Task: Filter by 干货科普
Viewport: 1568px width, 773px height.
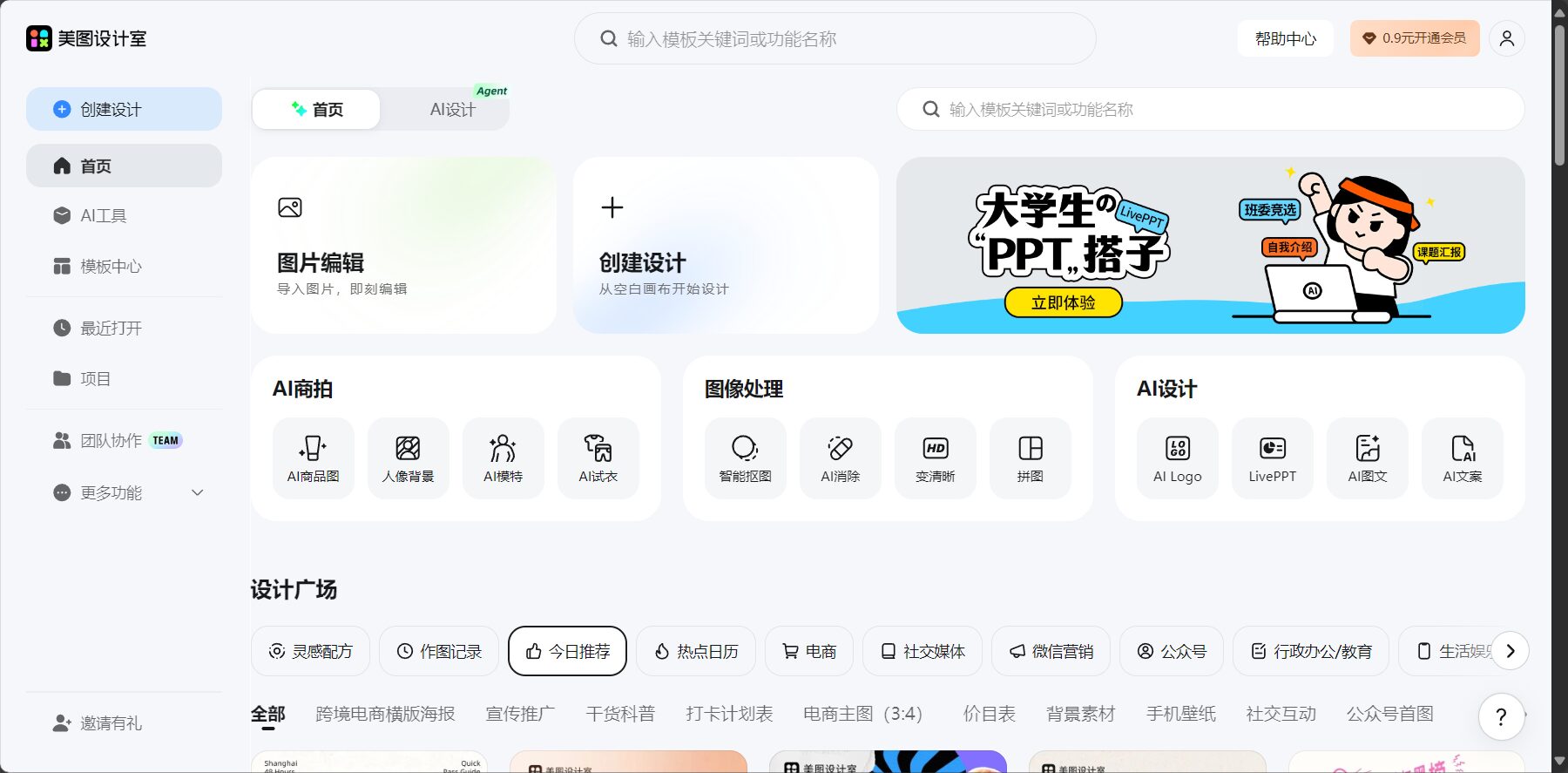Action: tap(620, 714)
